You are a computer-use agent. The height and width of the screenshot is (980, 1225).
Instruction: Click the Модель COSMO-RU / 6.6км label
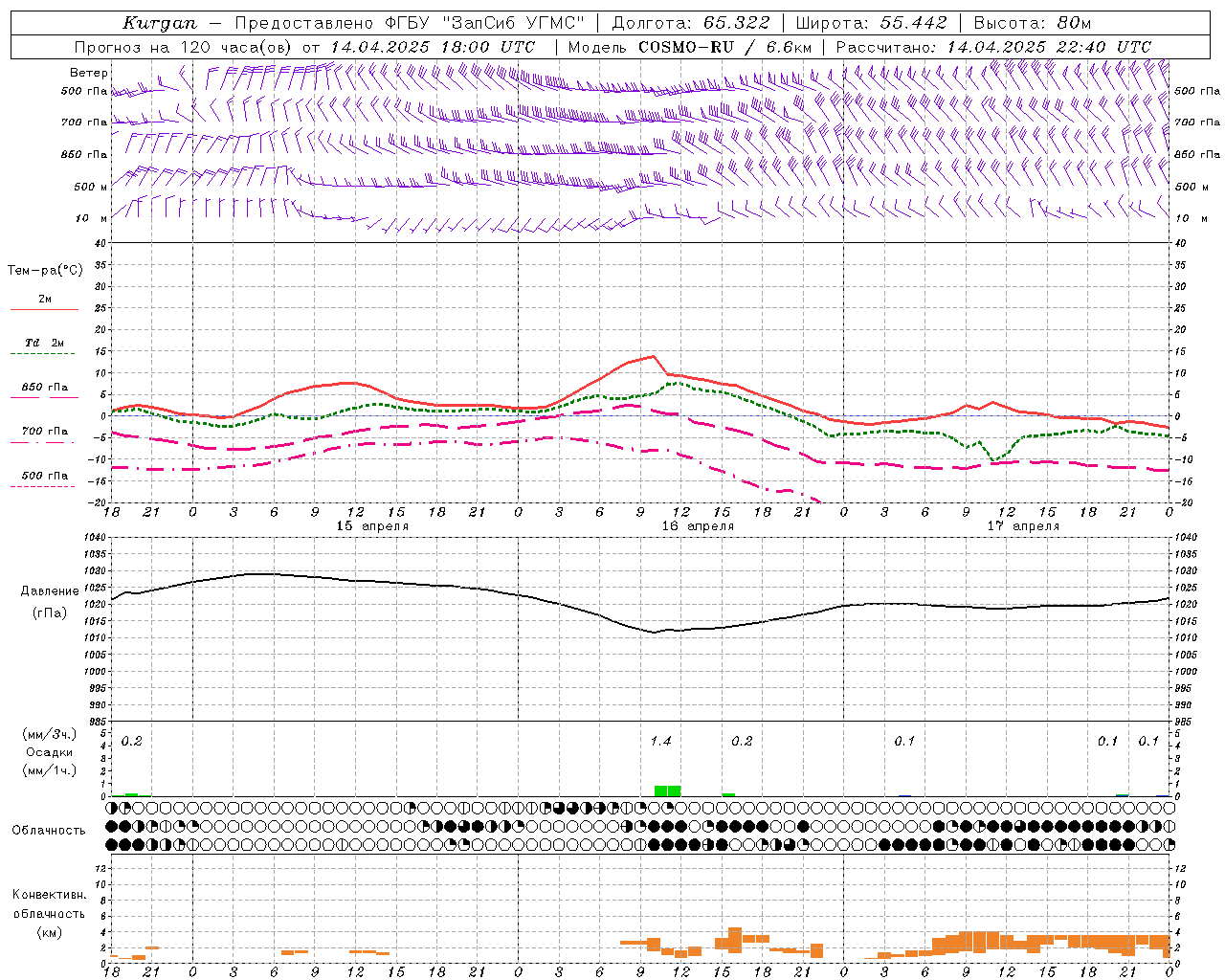[690, 47]
